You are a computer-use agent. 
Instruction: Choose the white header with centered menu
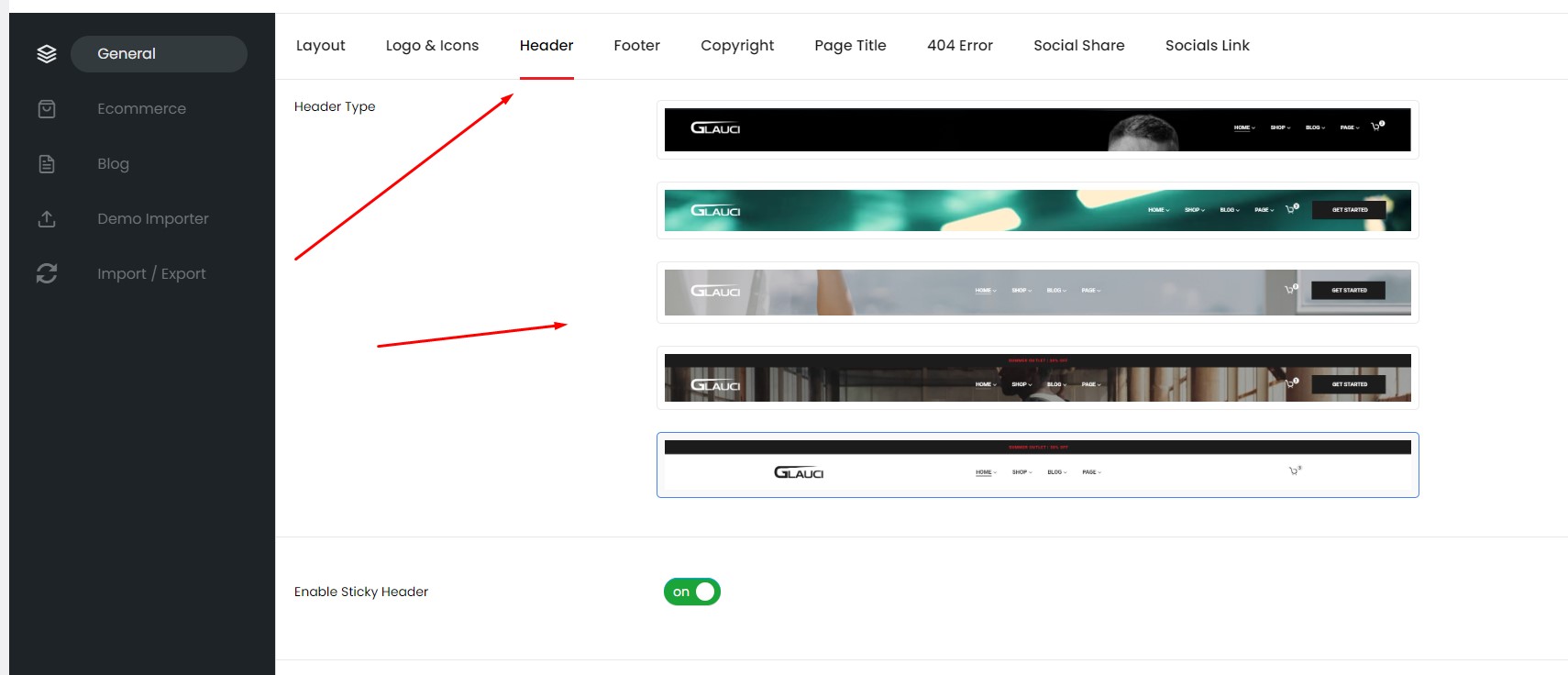pos(1037,465)
